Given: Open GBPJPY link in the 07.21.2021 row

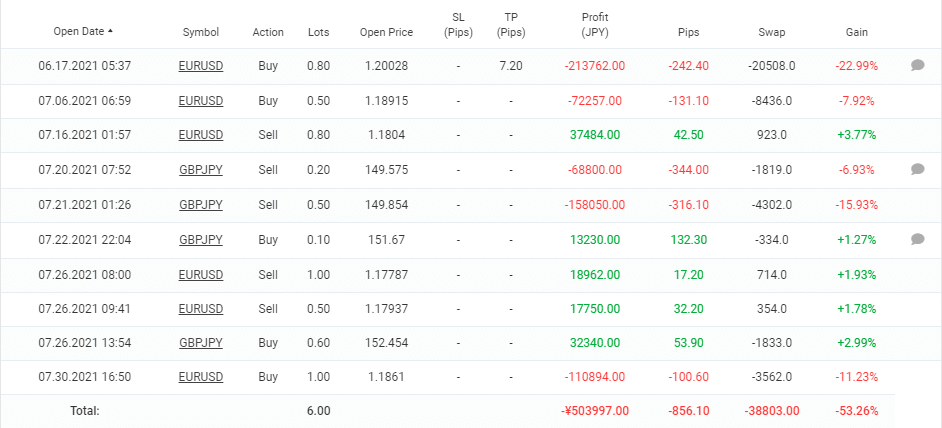Looking at the screenshot, I should tap(201, 205).
